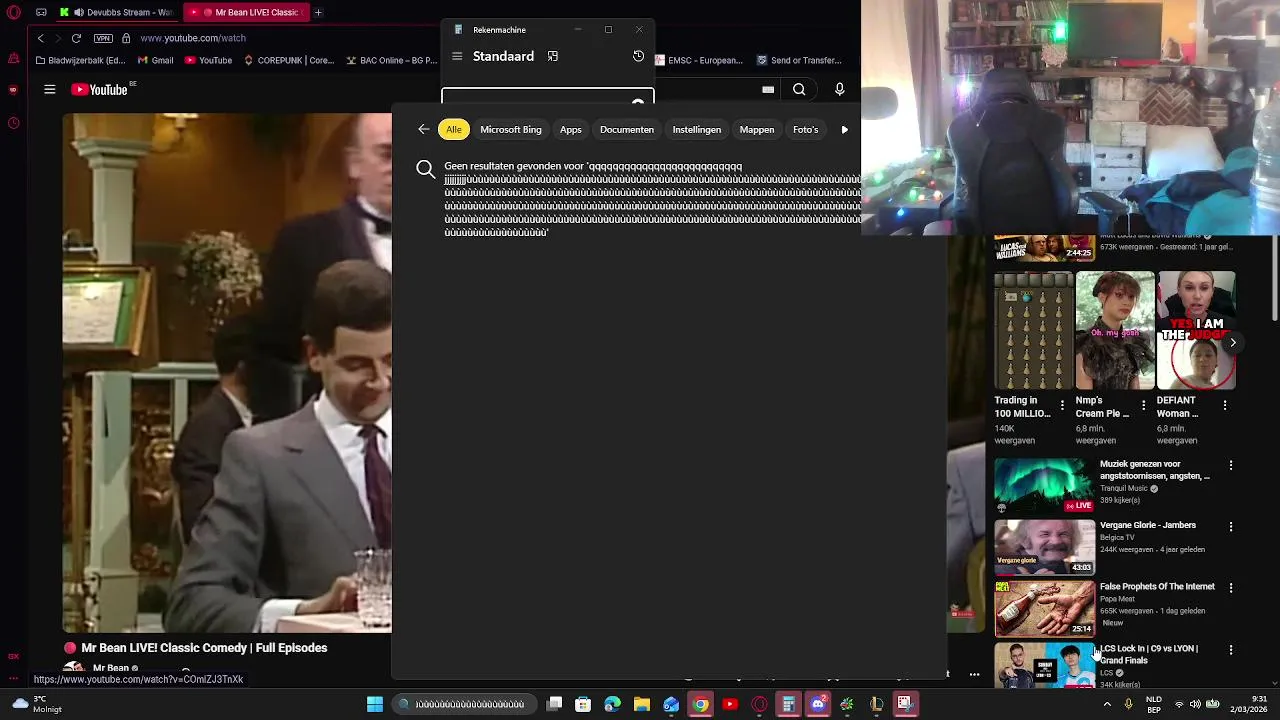This screenshot has height=720, width=1280.
Task: Open volume control in system tray
Action: coord(1195,704)
